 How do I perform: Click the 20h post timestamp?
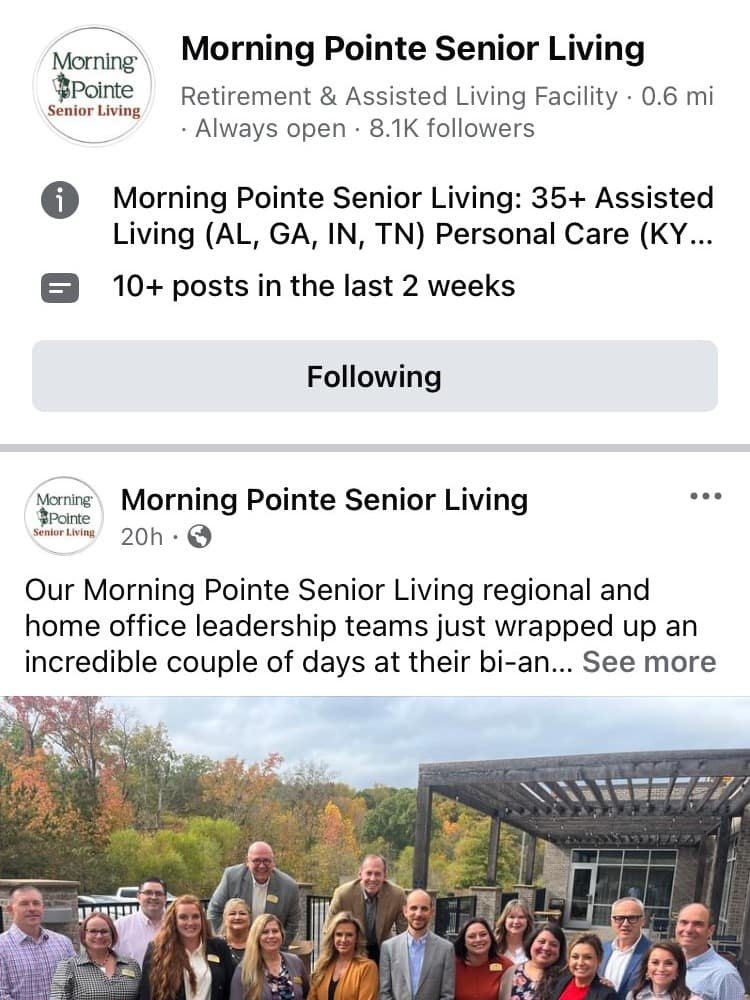pyautogui.click(x=141, y=537)
